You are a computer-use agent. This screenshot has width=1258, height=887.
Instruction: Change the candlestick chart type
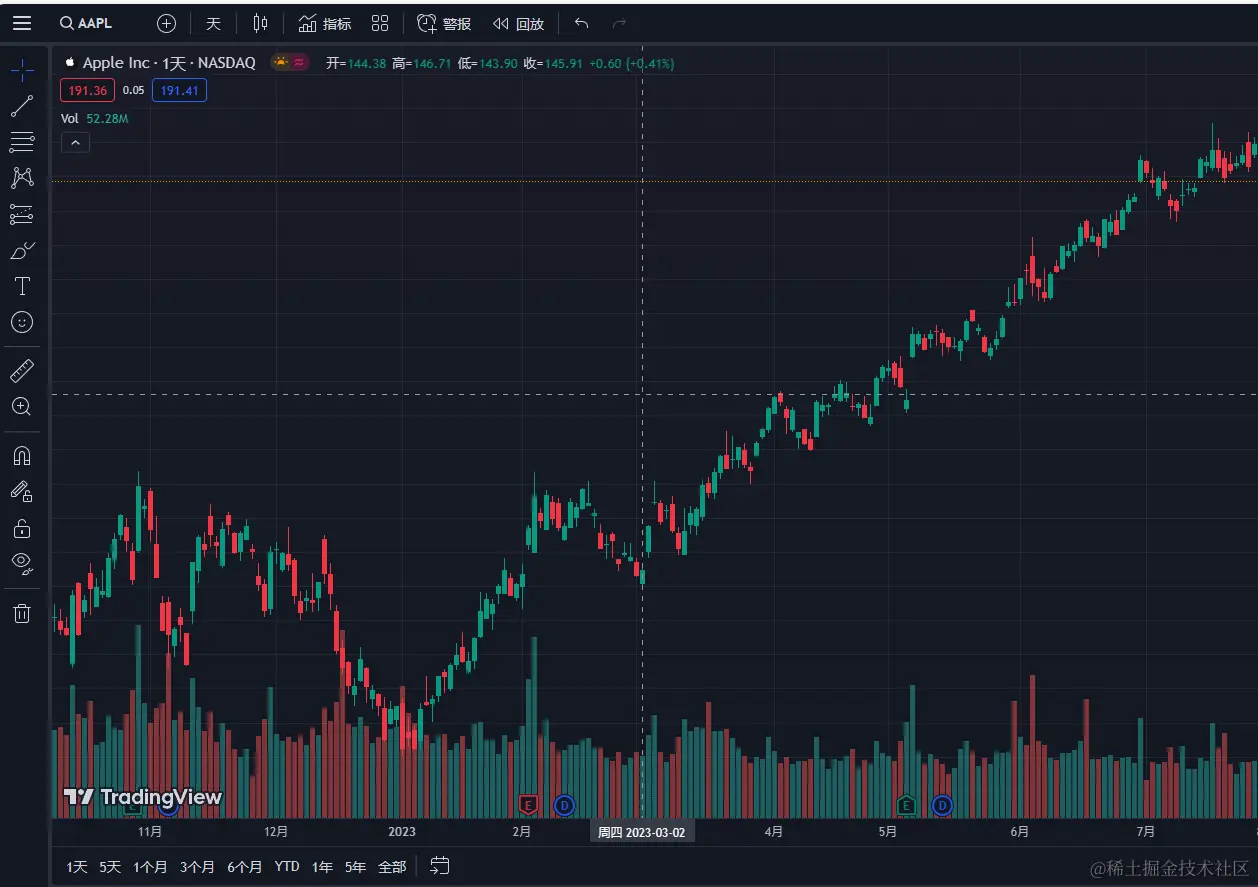[x=261, y=23]
